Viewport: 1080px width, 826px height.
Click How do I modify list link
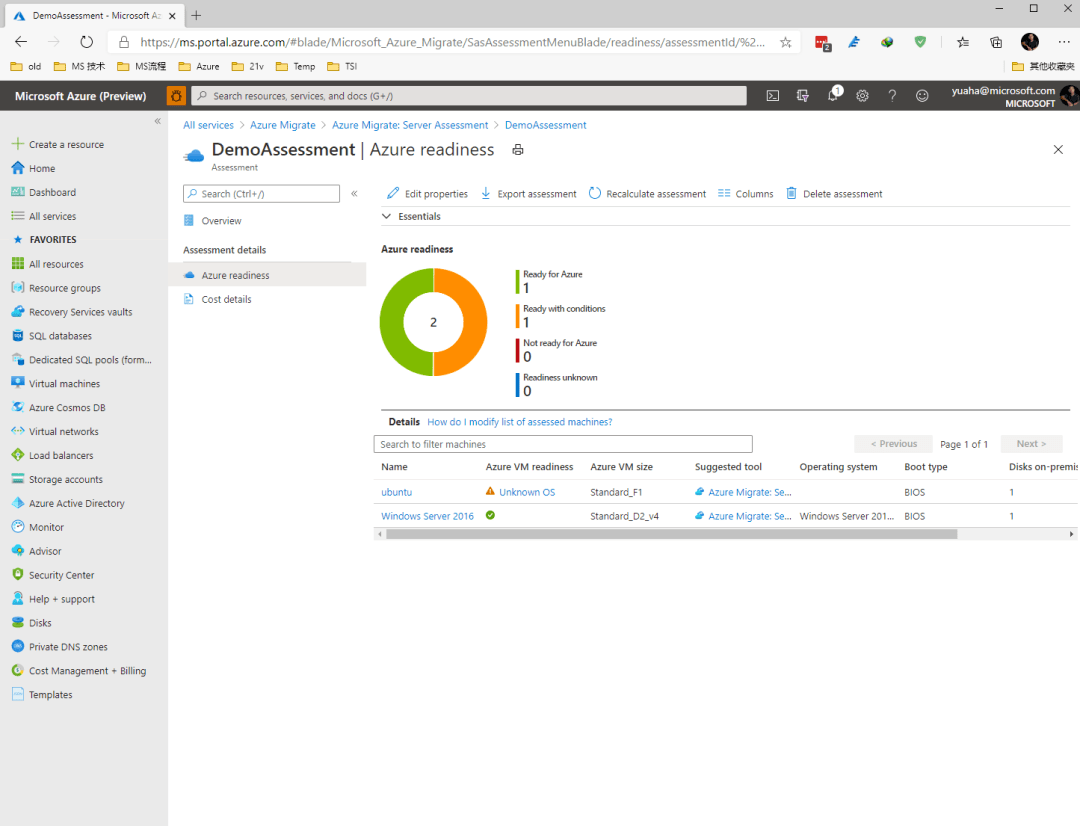519,422
